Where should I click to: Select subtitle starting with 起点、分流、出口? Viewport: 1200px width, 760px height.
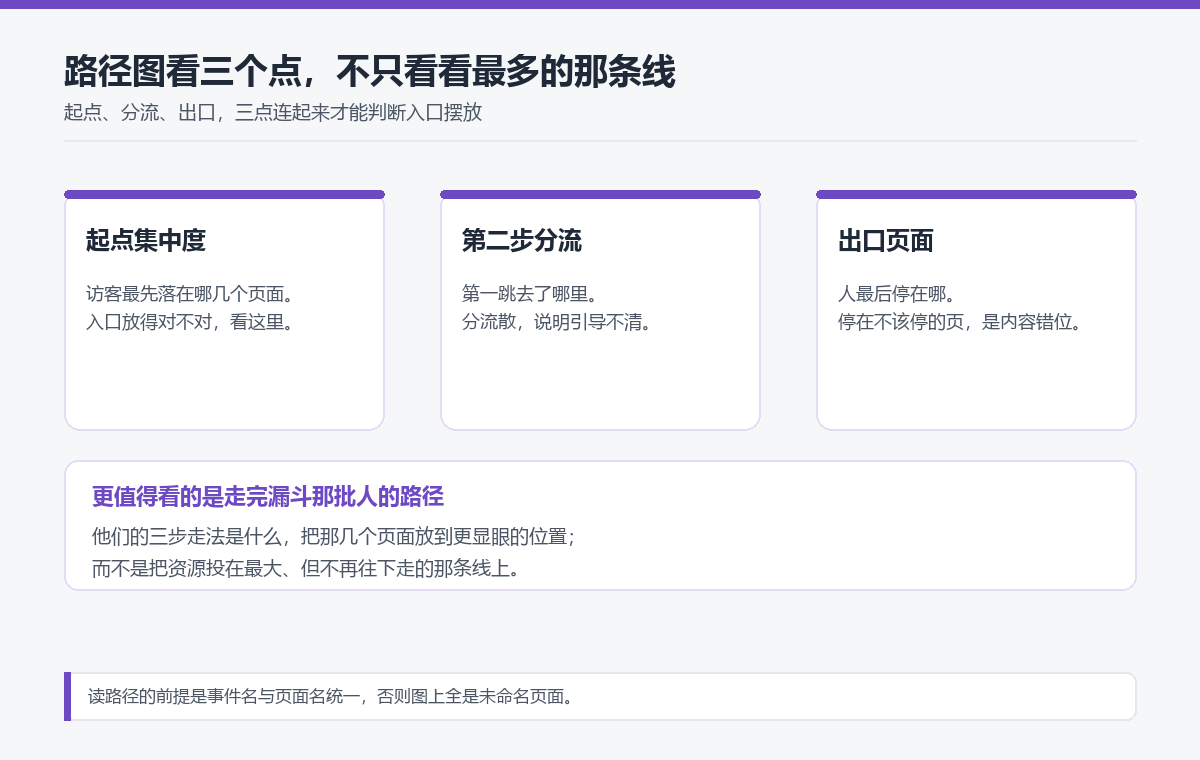pos(273,113)
